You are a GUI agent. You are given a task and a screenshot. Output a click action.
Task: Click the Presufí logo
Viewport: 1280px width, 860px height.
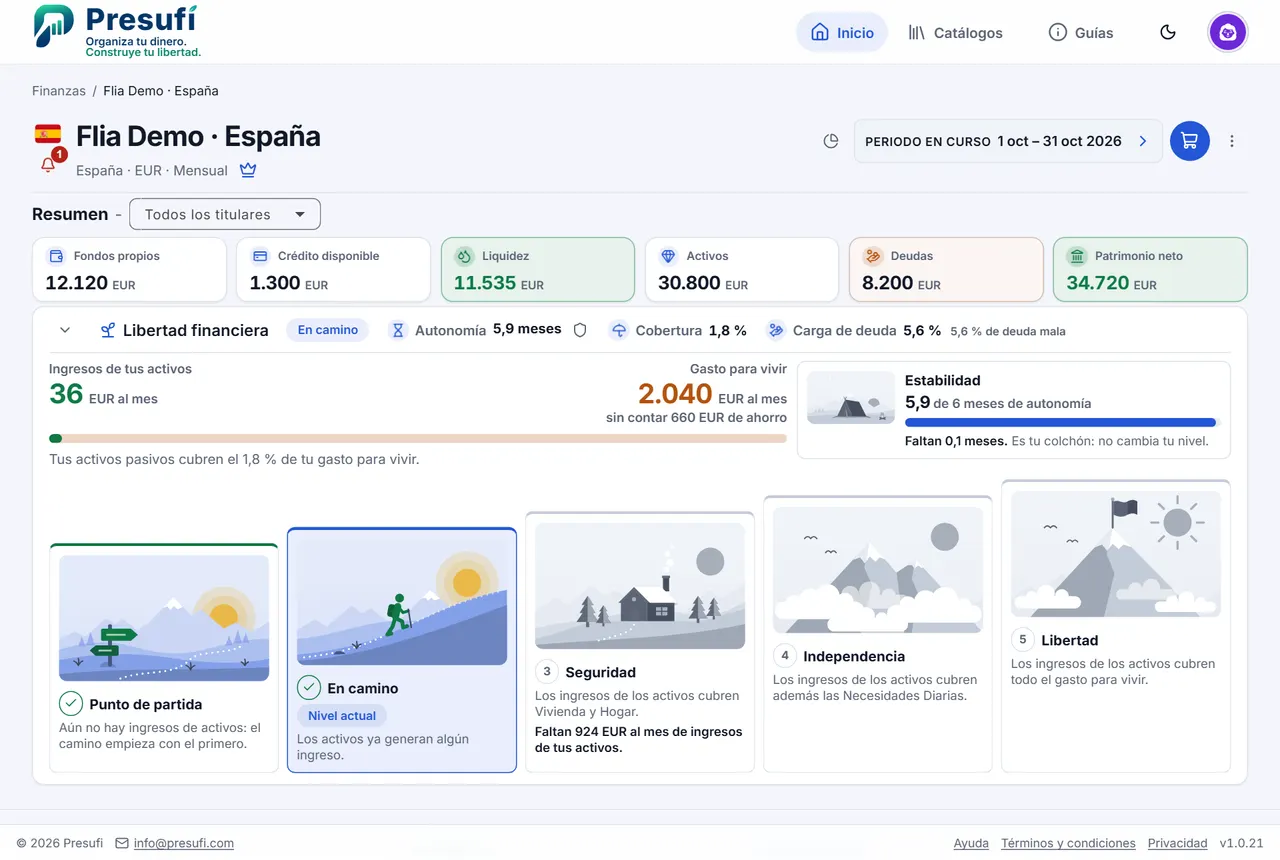click(x=116, y=31)
